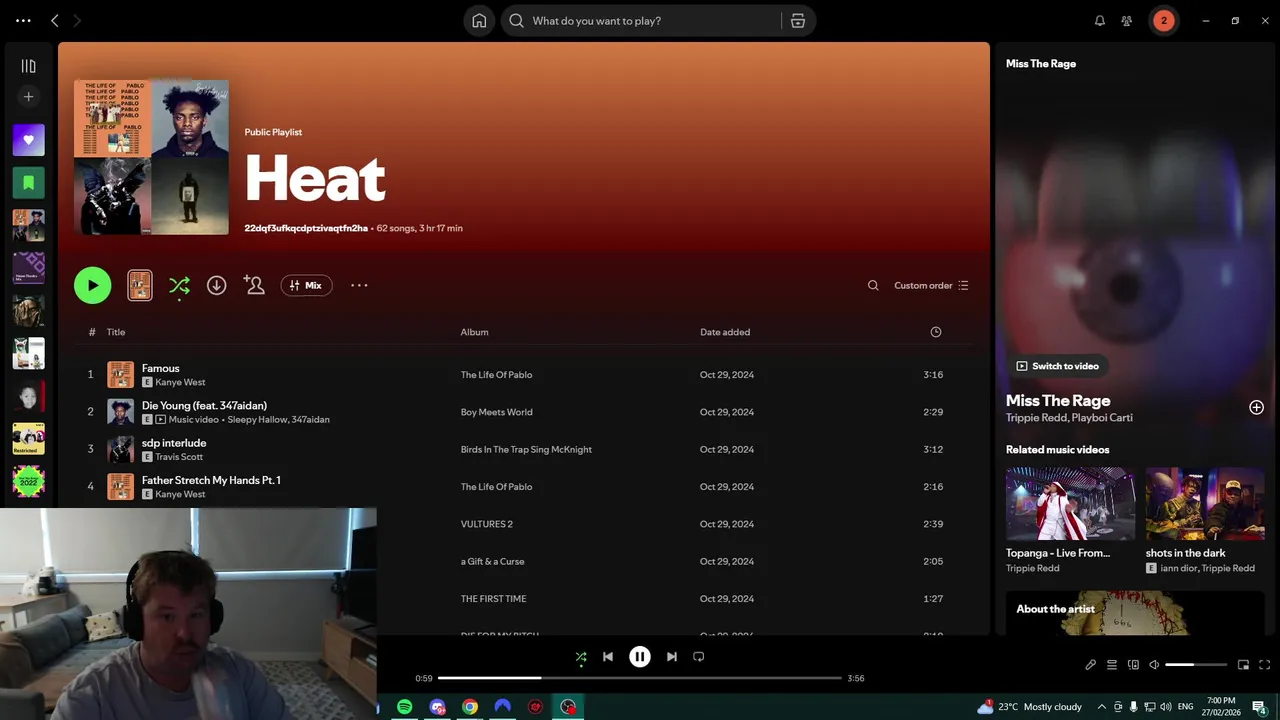
Task: Open Connect to a device icon
Action: (1133, 665)
